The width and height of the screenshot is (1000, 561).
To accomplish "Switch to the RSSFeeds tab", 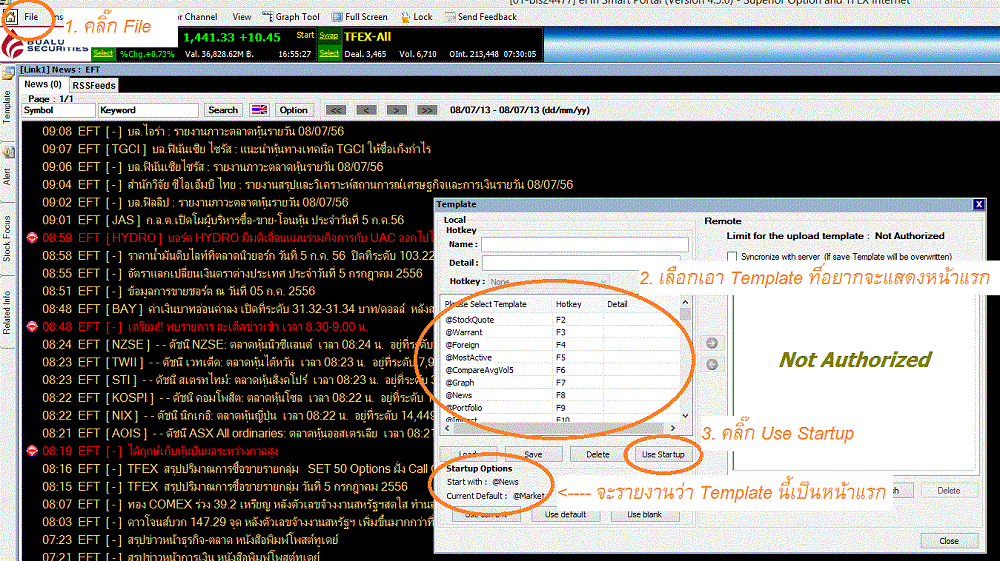I will (x=94, y=85).
